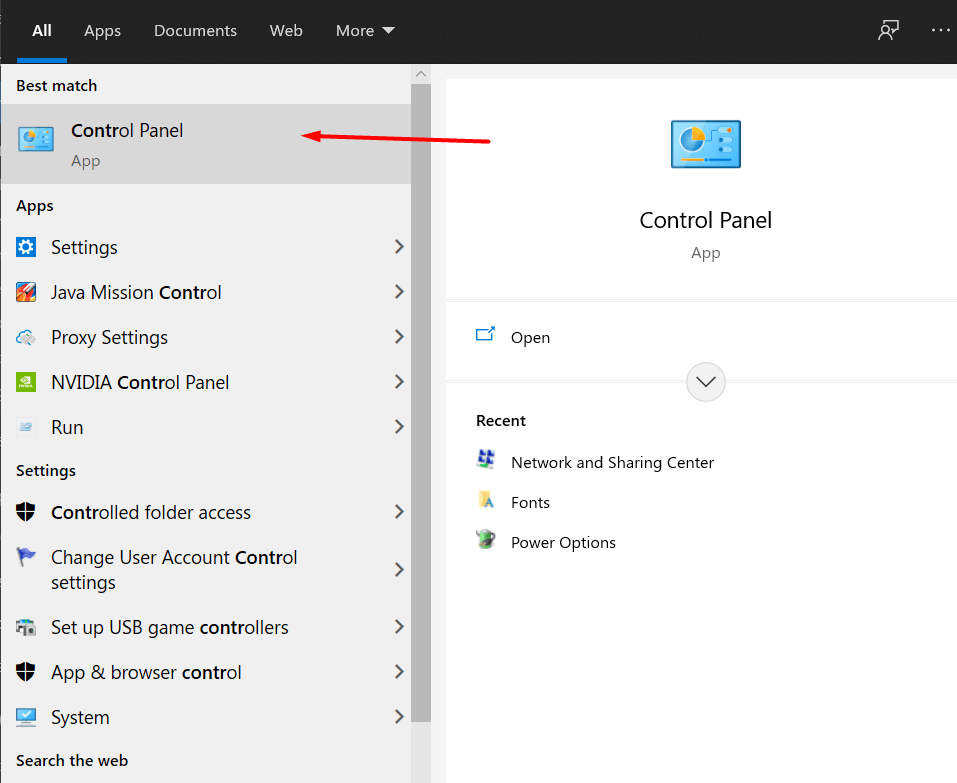Expand the chevron below the Open command
Screen dimensions: 957x783
coord(705,382)
